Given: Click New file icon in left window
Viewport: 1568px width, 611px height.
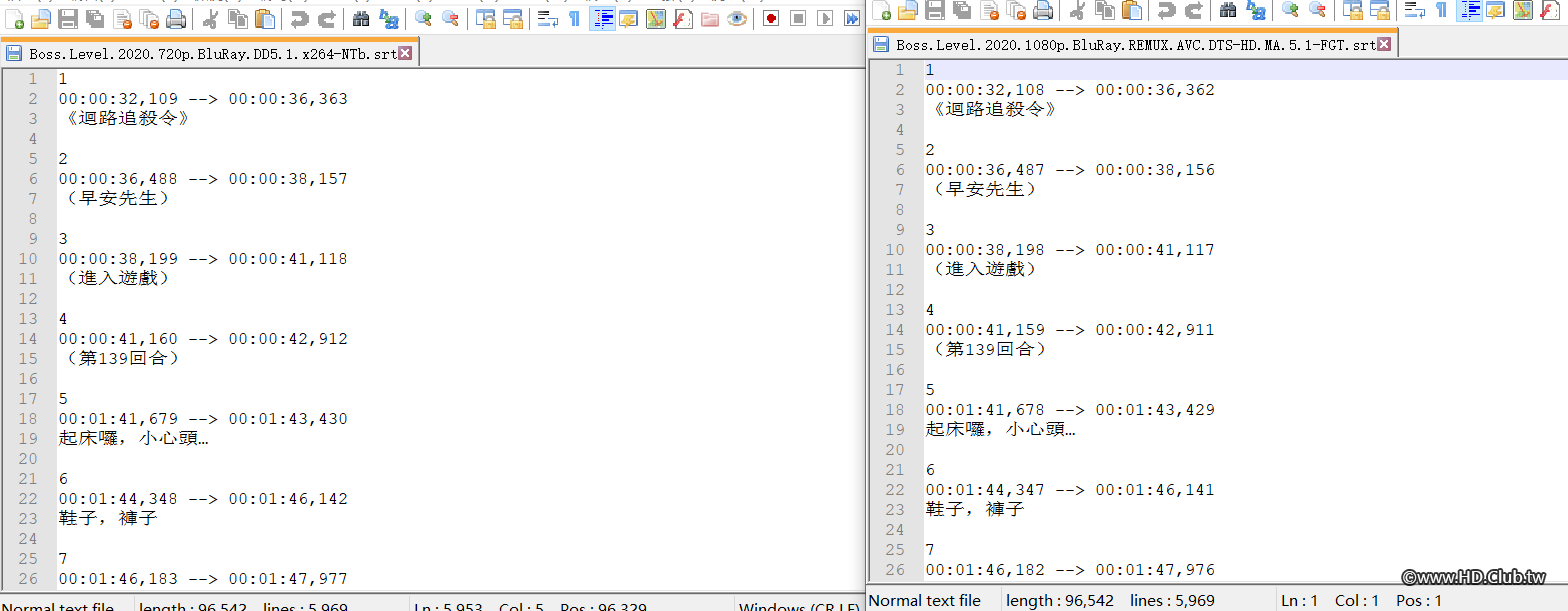Looking at the screenshot, I should [x=15, y=19].
